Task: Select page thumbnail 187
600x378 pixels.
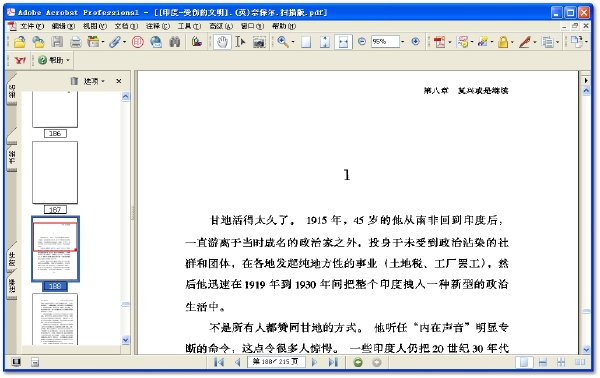Action: point(55,173)
